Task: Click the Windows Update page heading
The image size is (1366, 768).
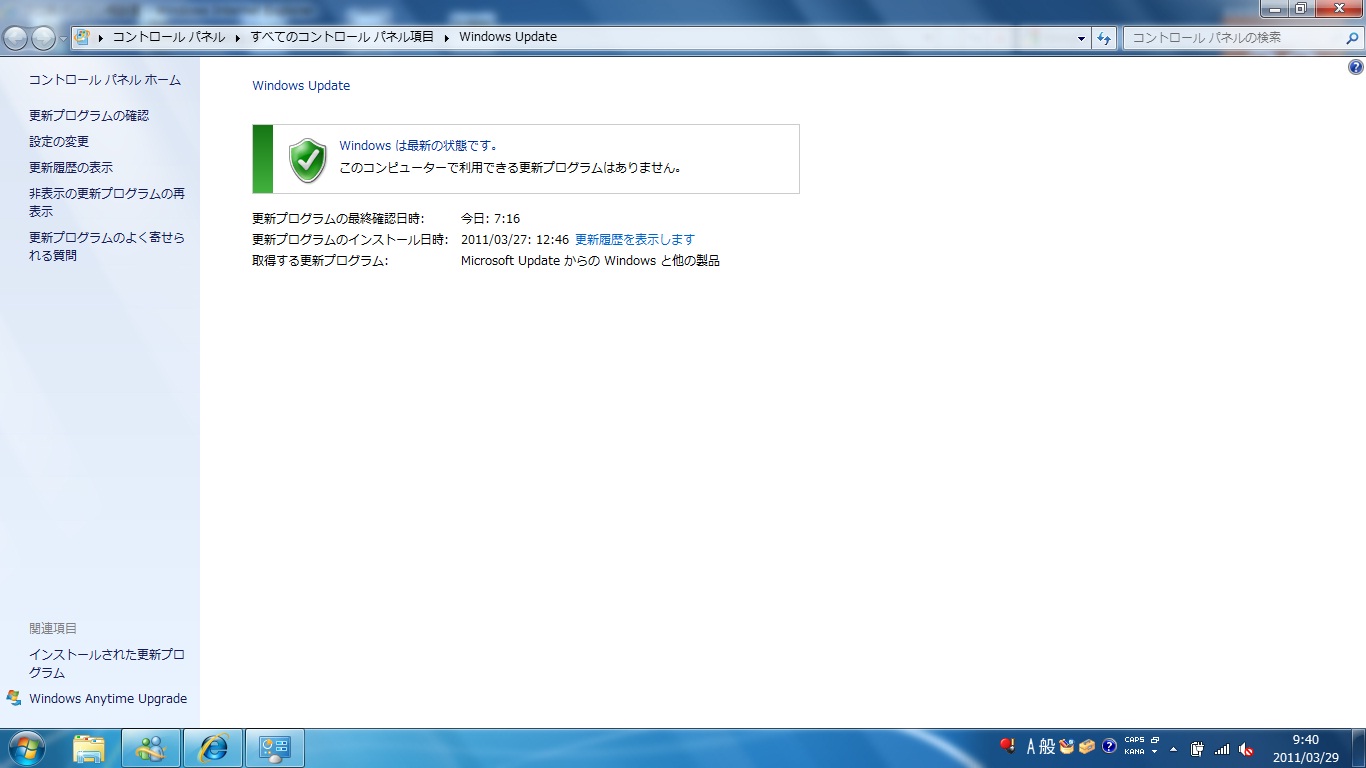Action: [x=301, y=86]
